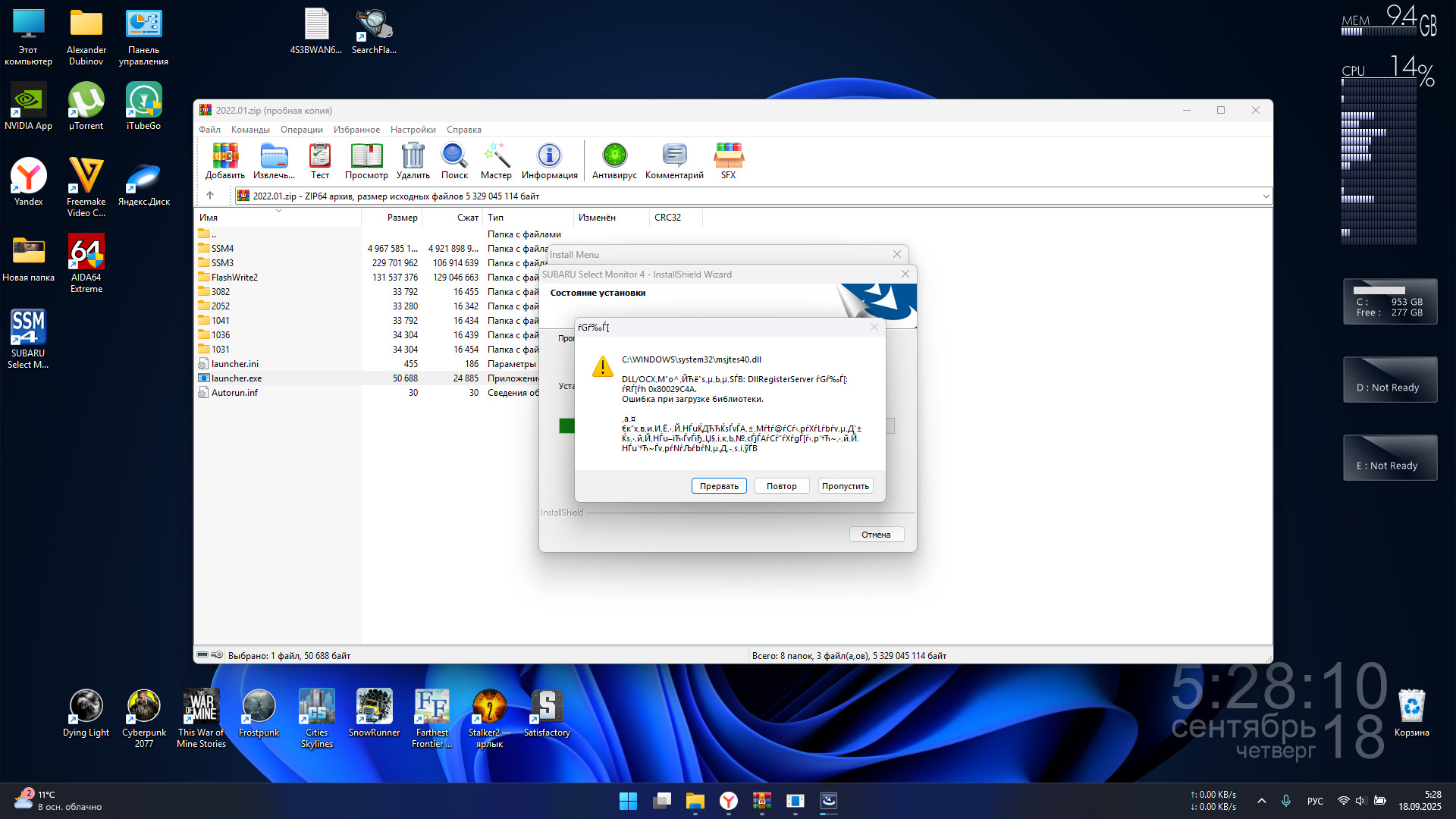Expand the archive path dropdown arrow

point(1265,196)
